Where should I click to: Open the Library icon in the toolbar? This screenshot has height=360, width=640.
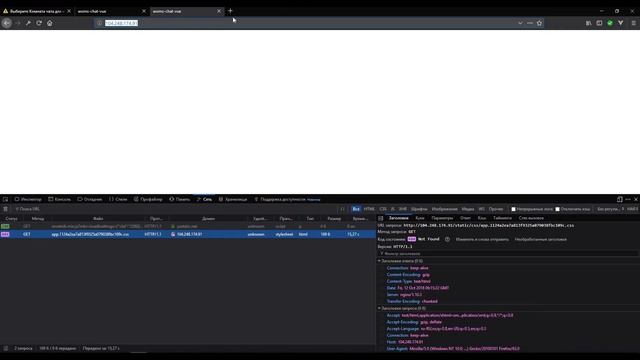tap(589, 23)
